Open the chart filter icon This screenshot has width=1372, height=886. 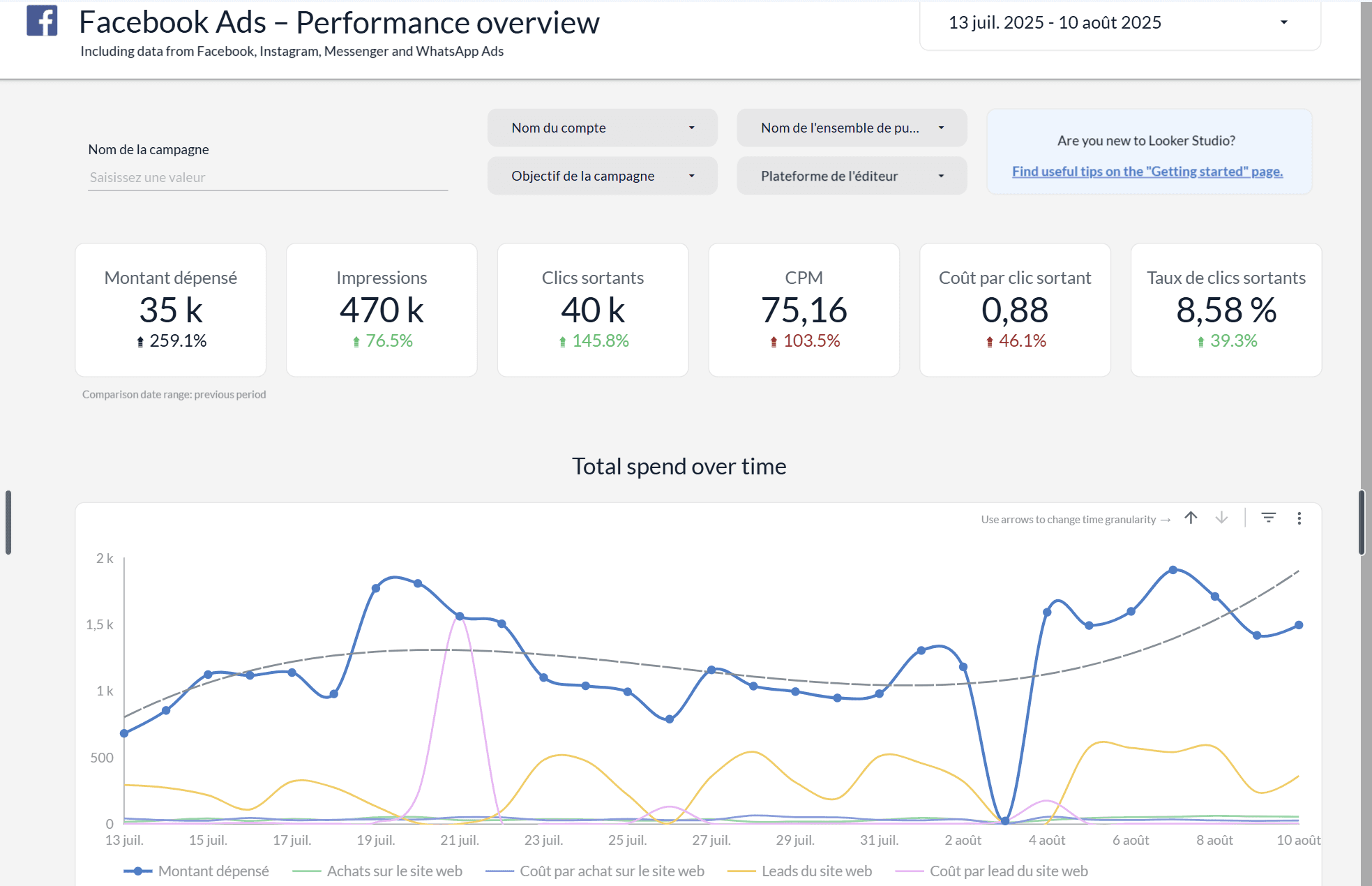(1268, 518)
